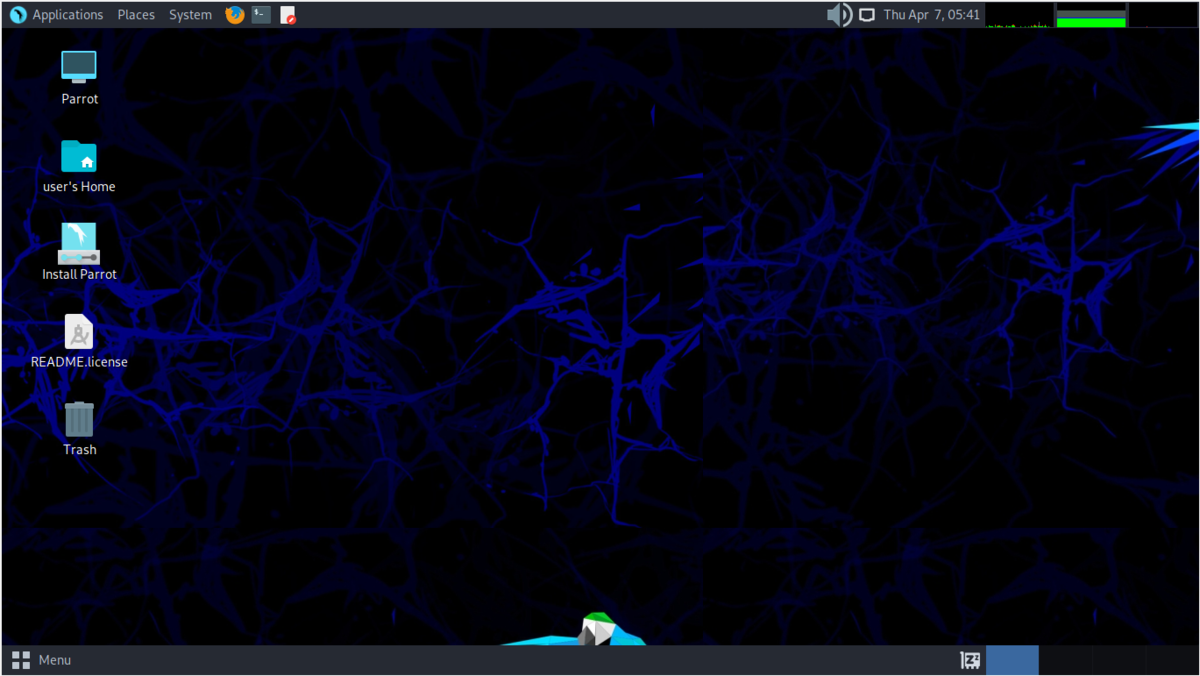
Task: Click the network connection icon
Action: (867, 15)
